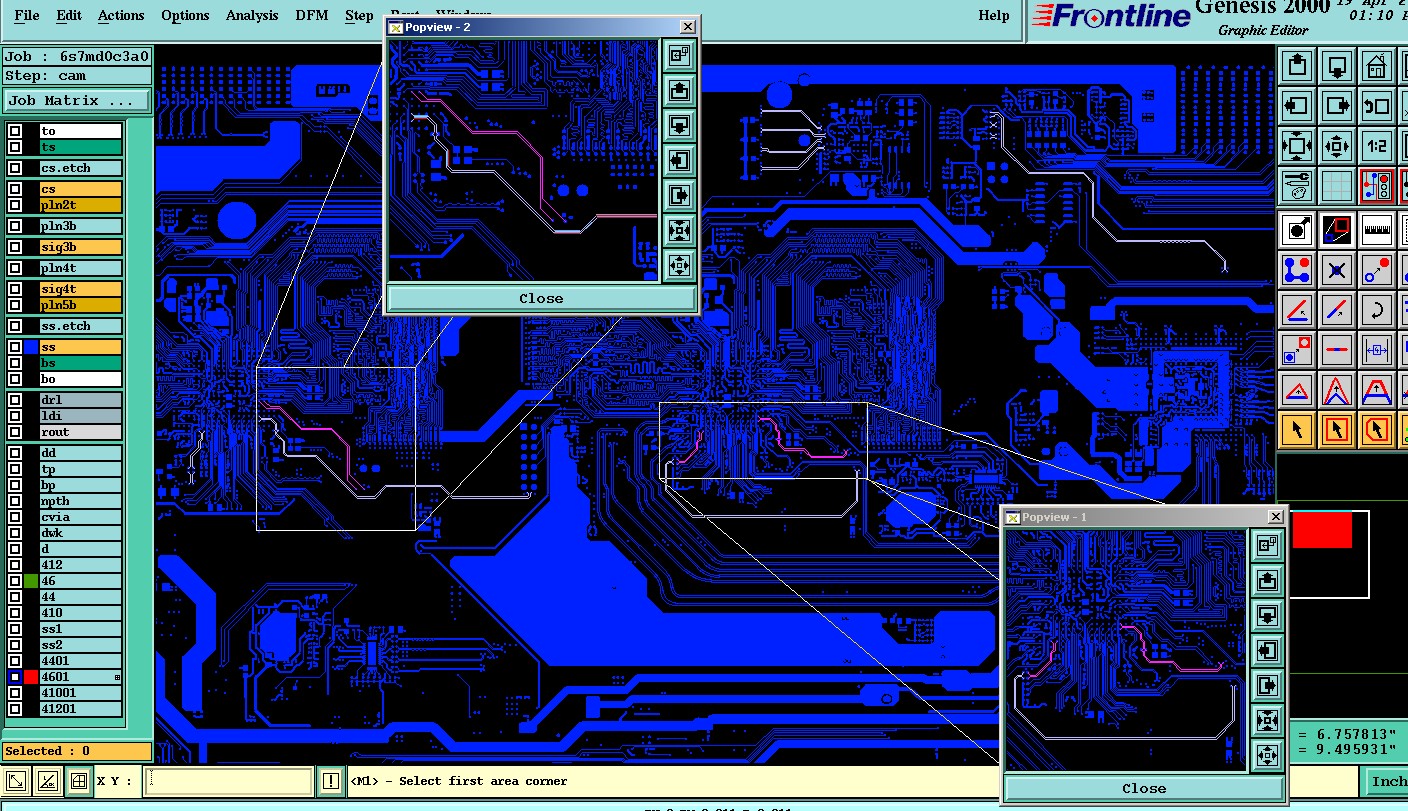Click the pan up arrow icon in right toolbar
The image size is (1408, 811).
point(1297,67)
